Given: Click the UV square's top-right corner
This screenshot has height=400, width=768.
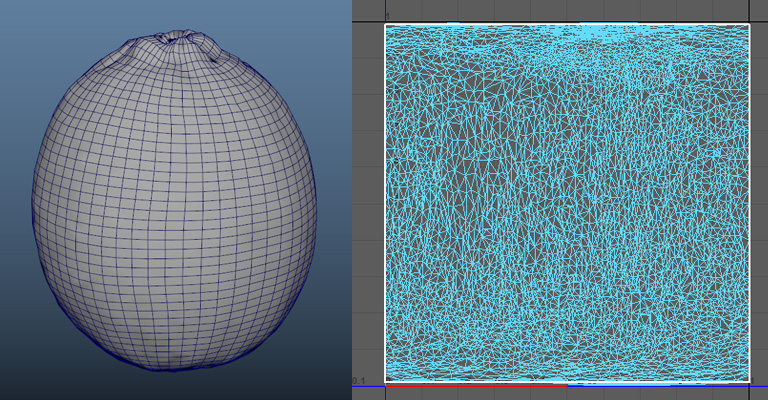Looking at the screenshot, I should pyautogui.click(x=749, y=25).
